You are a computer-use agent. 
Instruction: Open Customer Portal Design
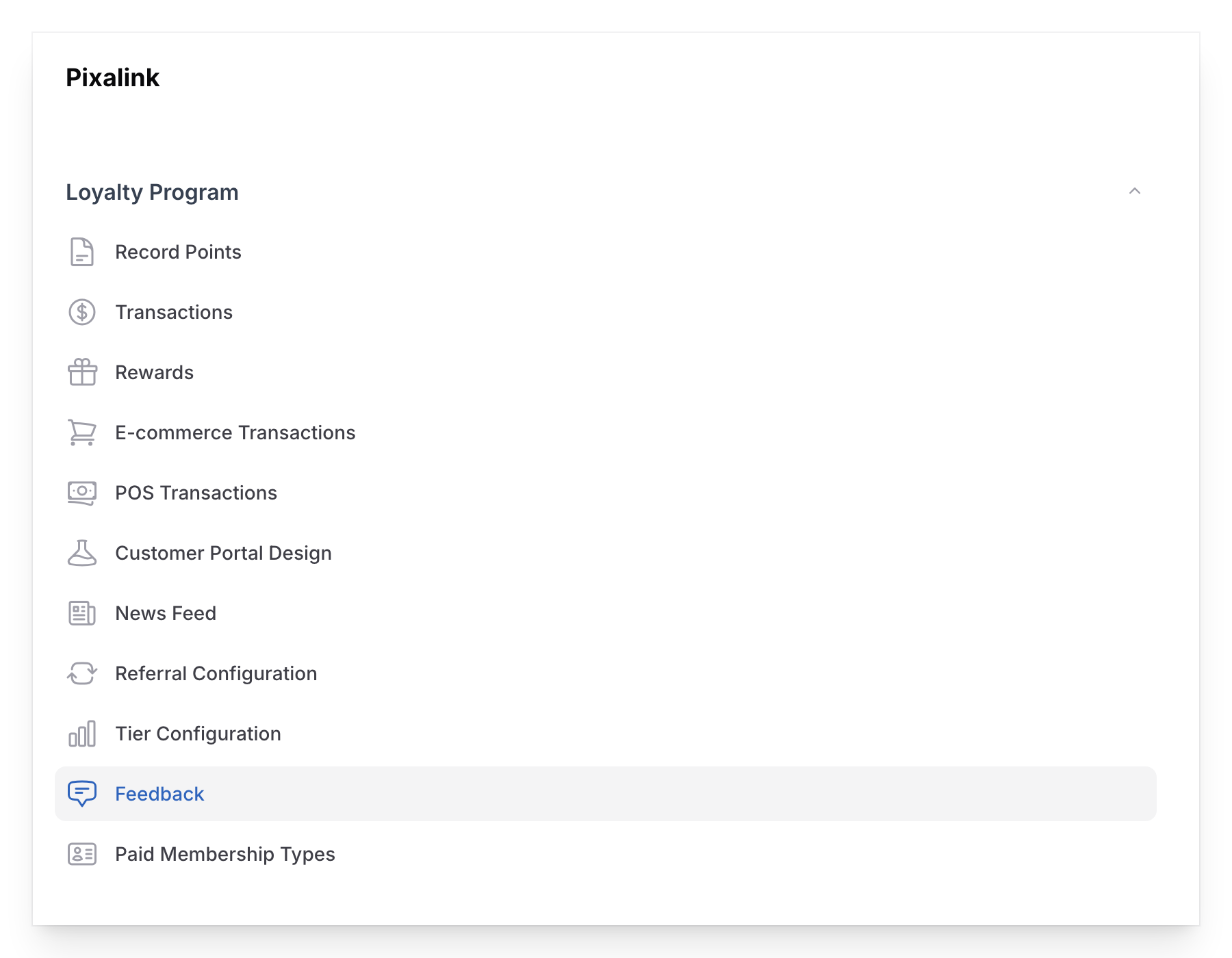click(223, 553)
